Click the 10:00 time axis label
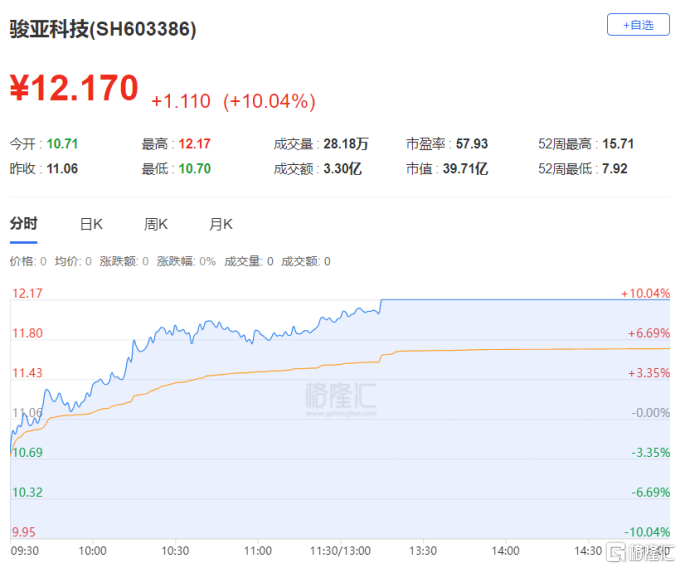This screenshot has width=681, height=569. point(92,551)
